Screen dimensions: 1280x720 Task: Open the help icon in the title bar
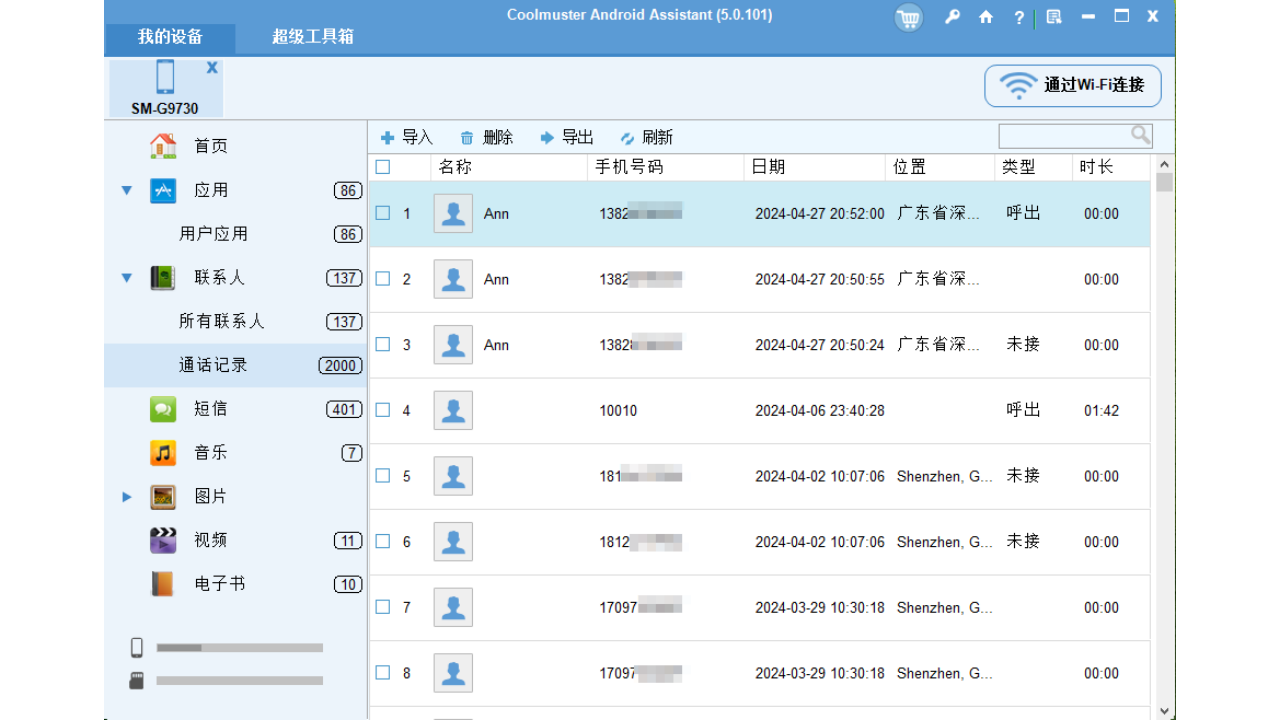coord(1018,17)
